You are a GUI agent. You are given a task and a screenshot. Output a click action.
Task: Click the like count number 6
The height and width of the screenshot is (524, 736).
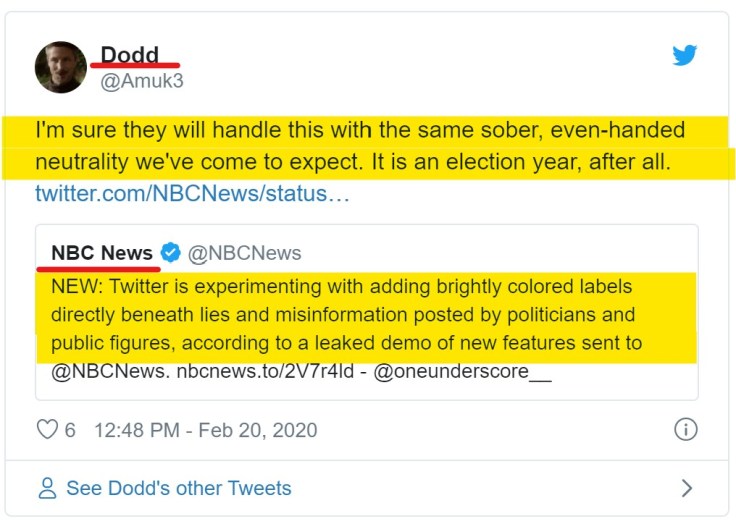[x=70, y=431]
